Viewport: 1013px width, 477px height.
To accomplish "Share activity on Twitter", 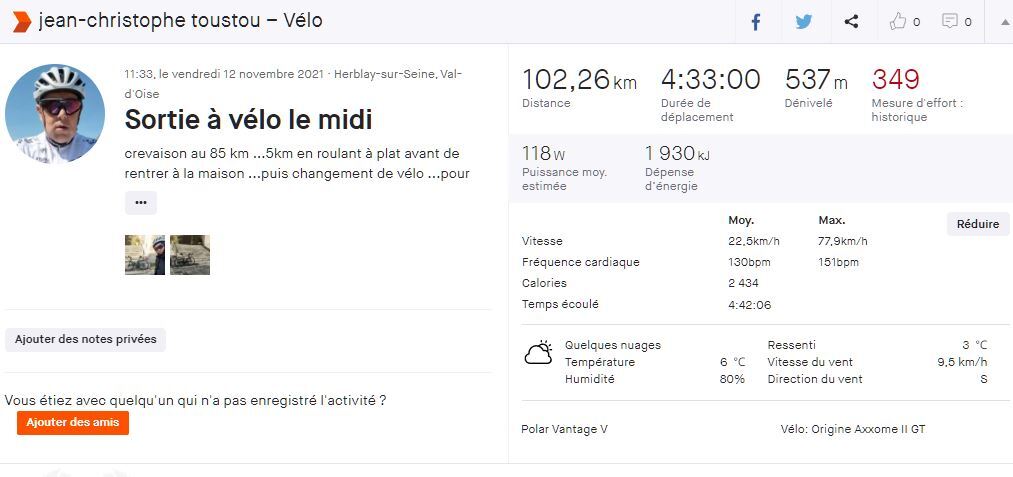I will pyautogui.click(x=804, y=22).
